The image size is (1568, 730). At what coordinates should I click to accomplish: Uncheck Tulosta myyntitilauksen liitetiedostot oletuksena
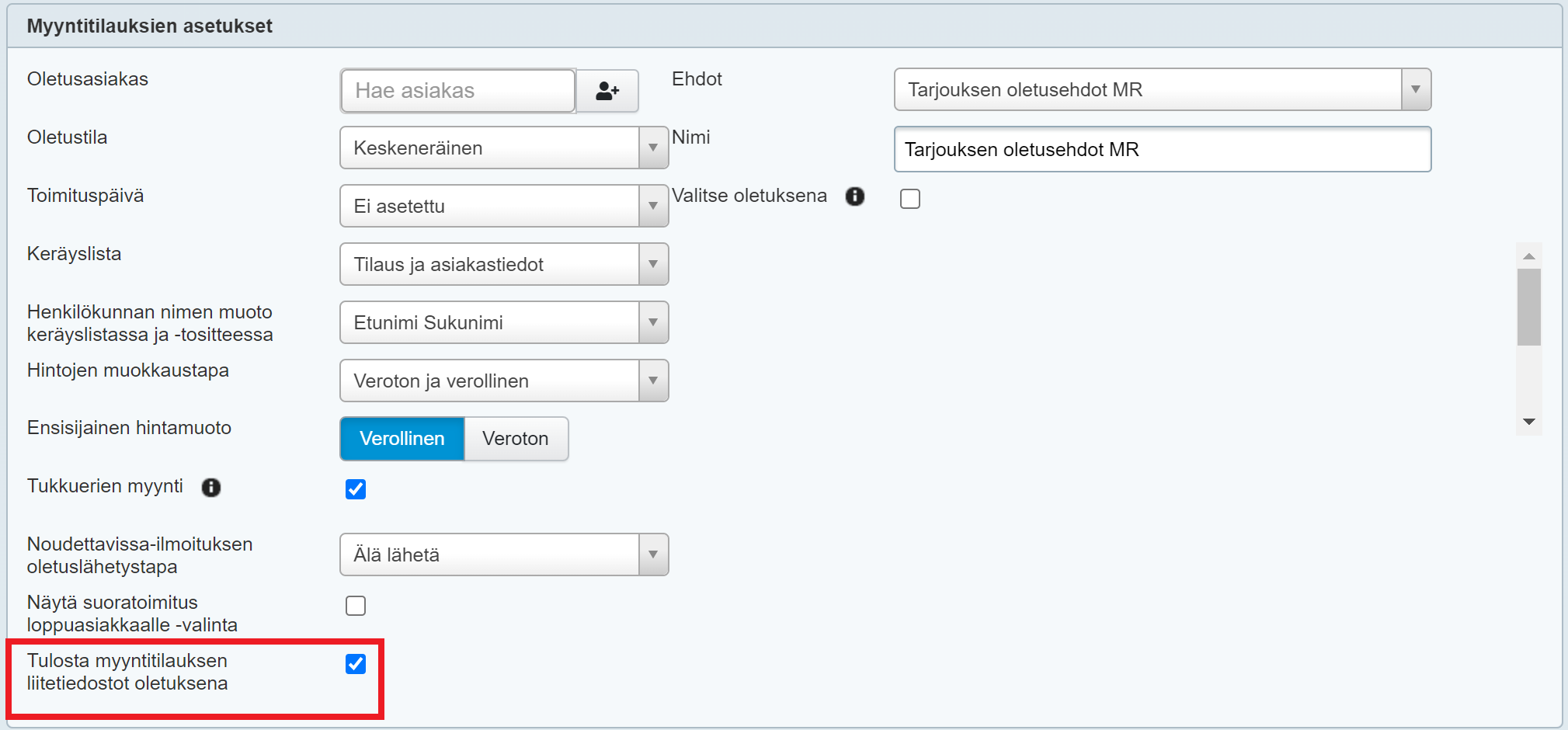356,664
